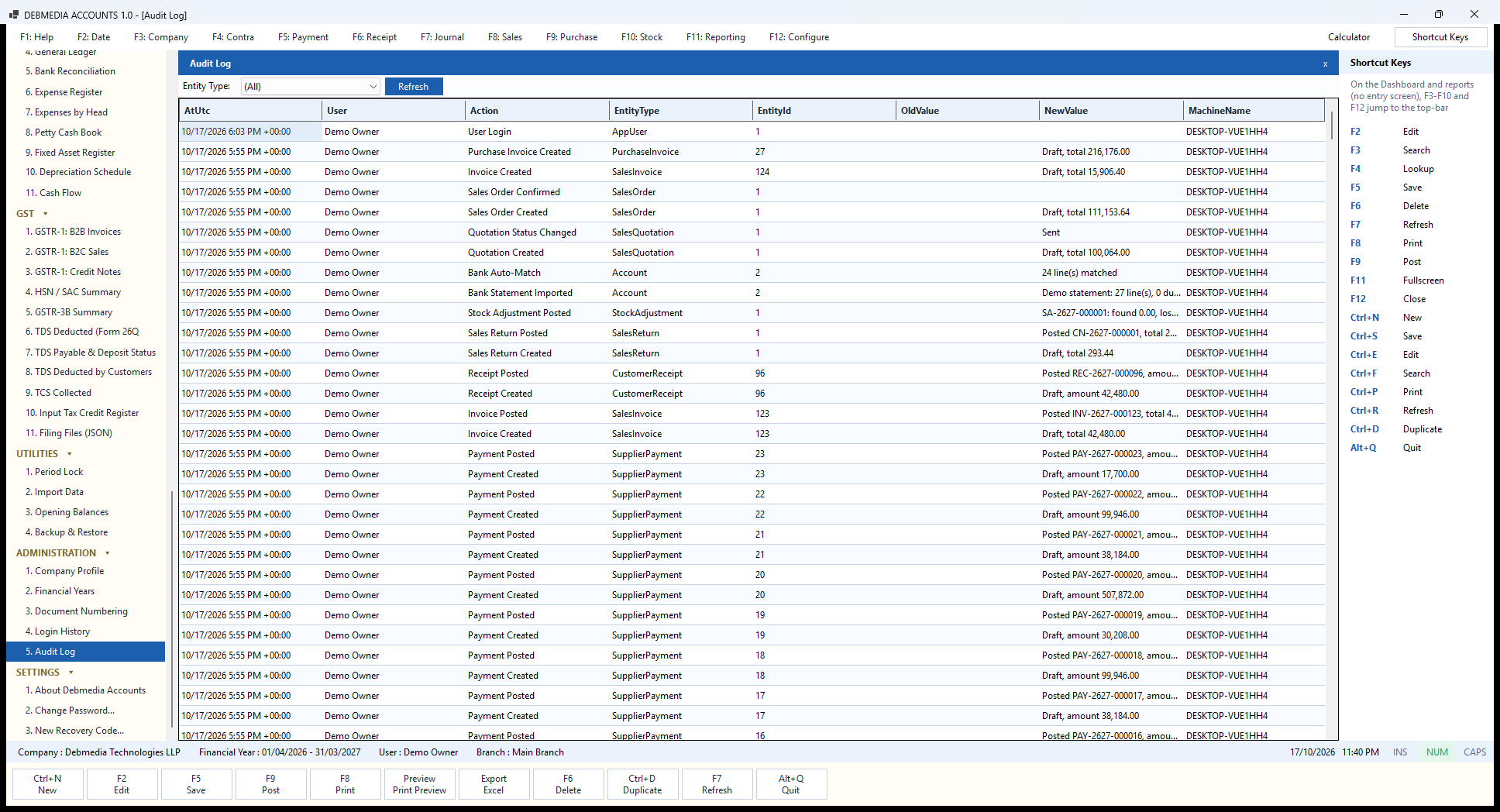1500x812 pixels.
Task: Open the F12: Configure menu
Action: pos(799,36)
